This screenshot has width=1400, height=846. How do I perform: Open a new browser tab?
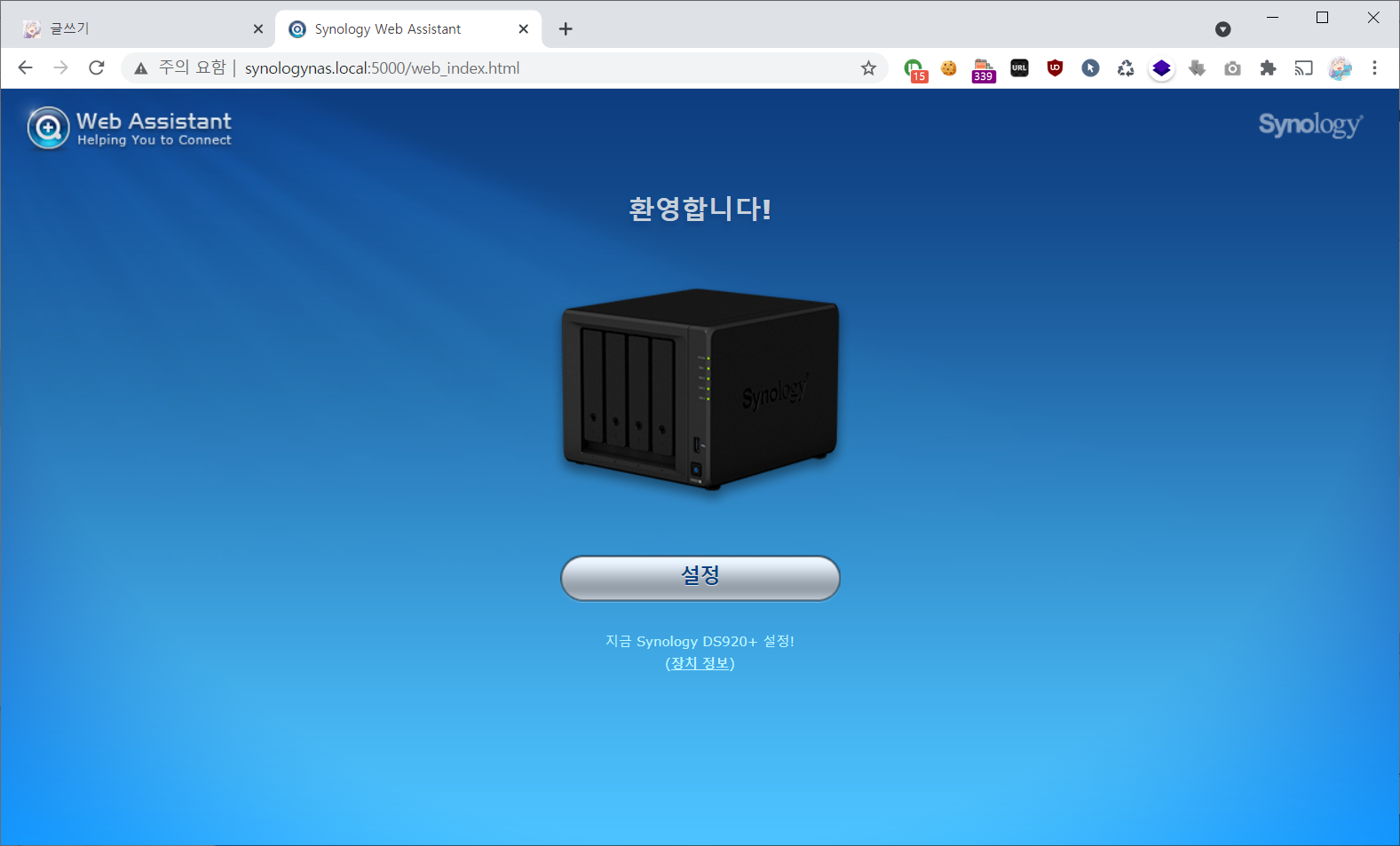(566, 28)
